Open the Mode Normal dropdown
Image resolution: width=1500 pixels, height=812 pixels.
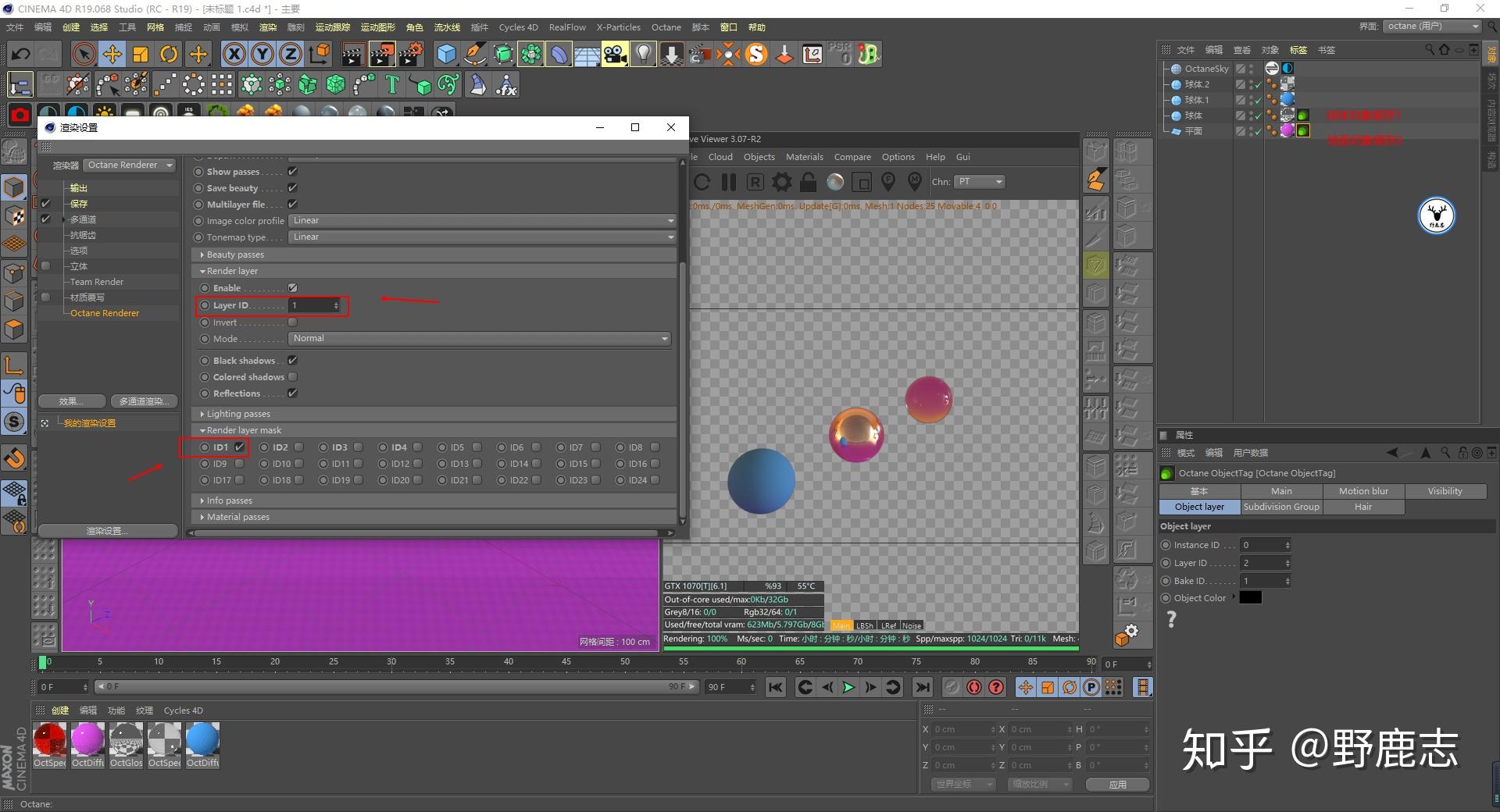[480, 339]
